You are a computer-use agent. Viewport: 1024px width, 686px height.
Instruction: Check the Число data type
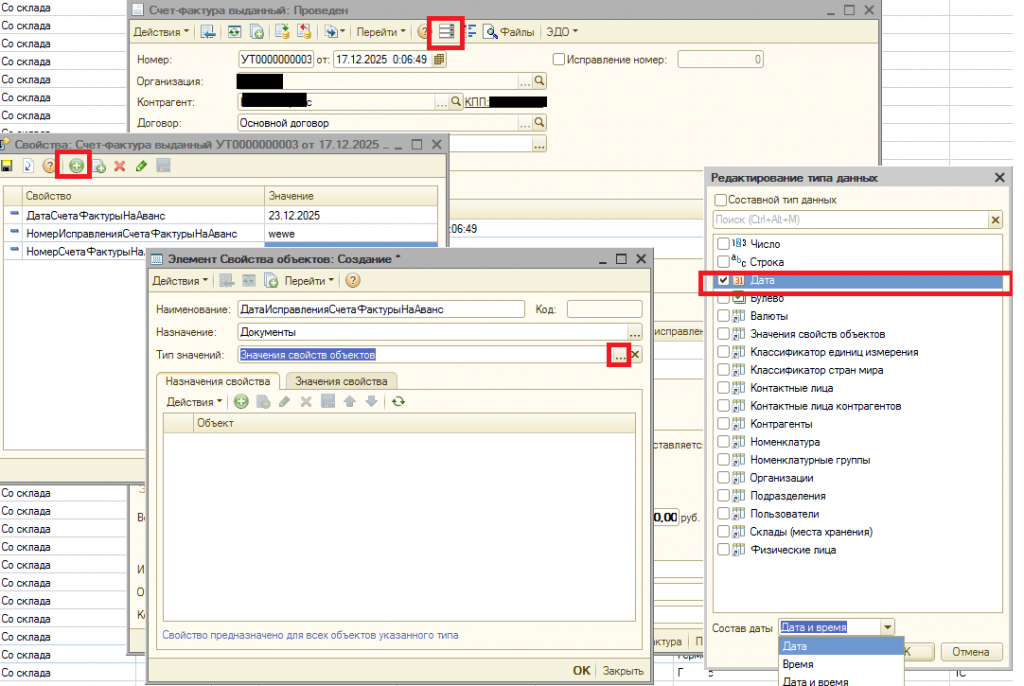(x=723, y=244)
